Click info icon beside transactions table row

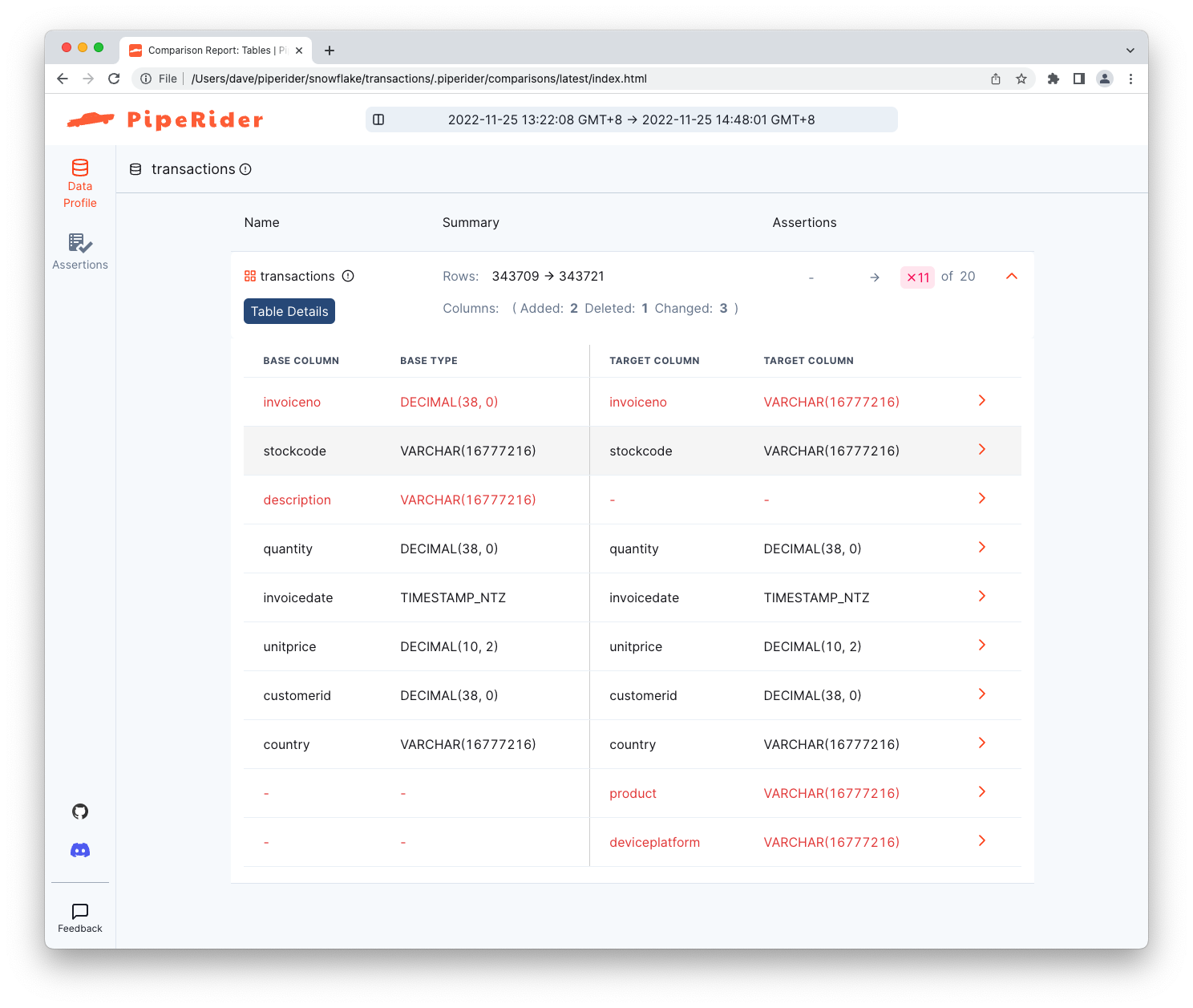pyautogui.click(x=348, y=276)
